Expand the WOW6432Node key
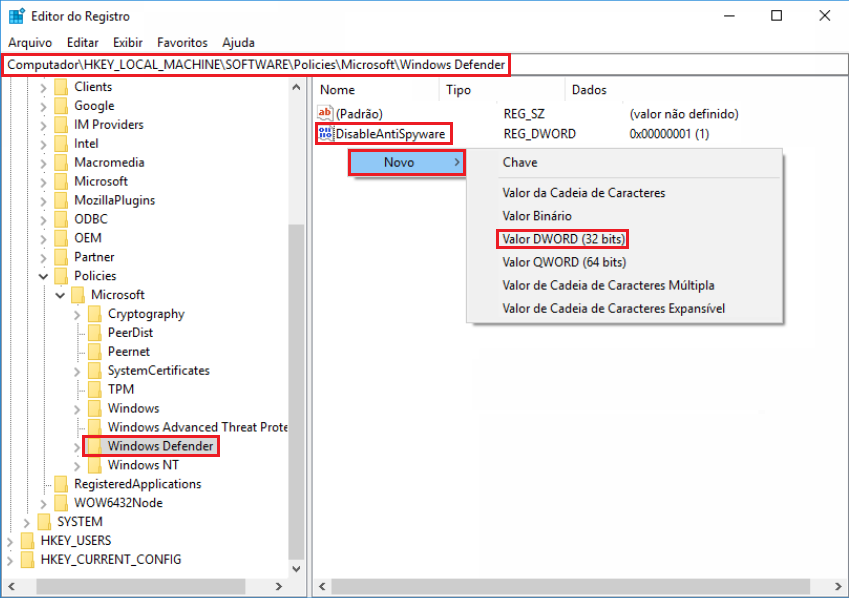 click(x=43, y=502)
